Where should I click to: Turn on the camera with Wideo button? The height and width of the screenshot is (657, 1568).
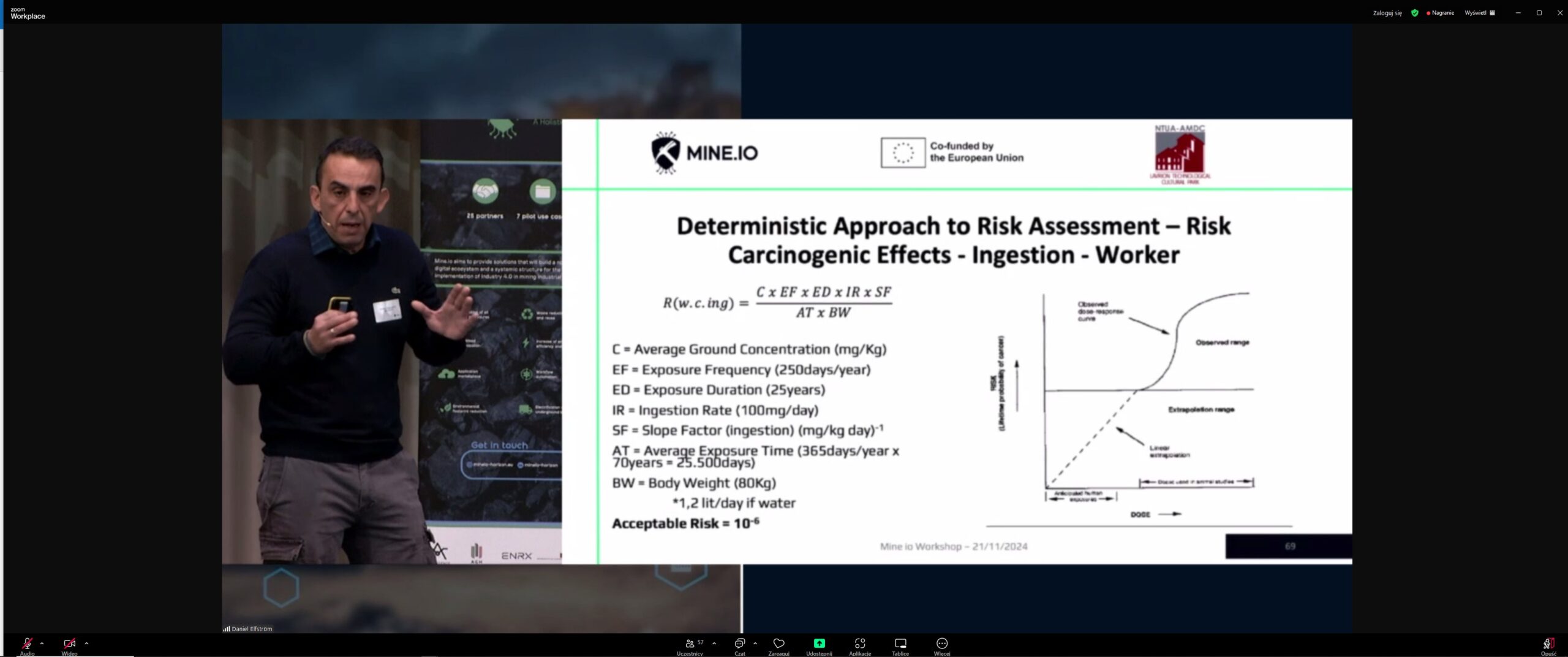click(69, 644)
